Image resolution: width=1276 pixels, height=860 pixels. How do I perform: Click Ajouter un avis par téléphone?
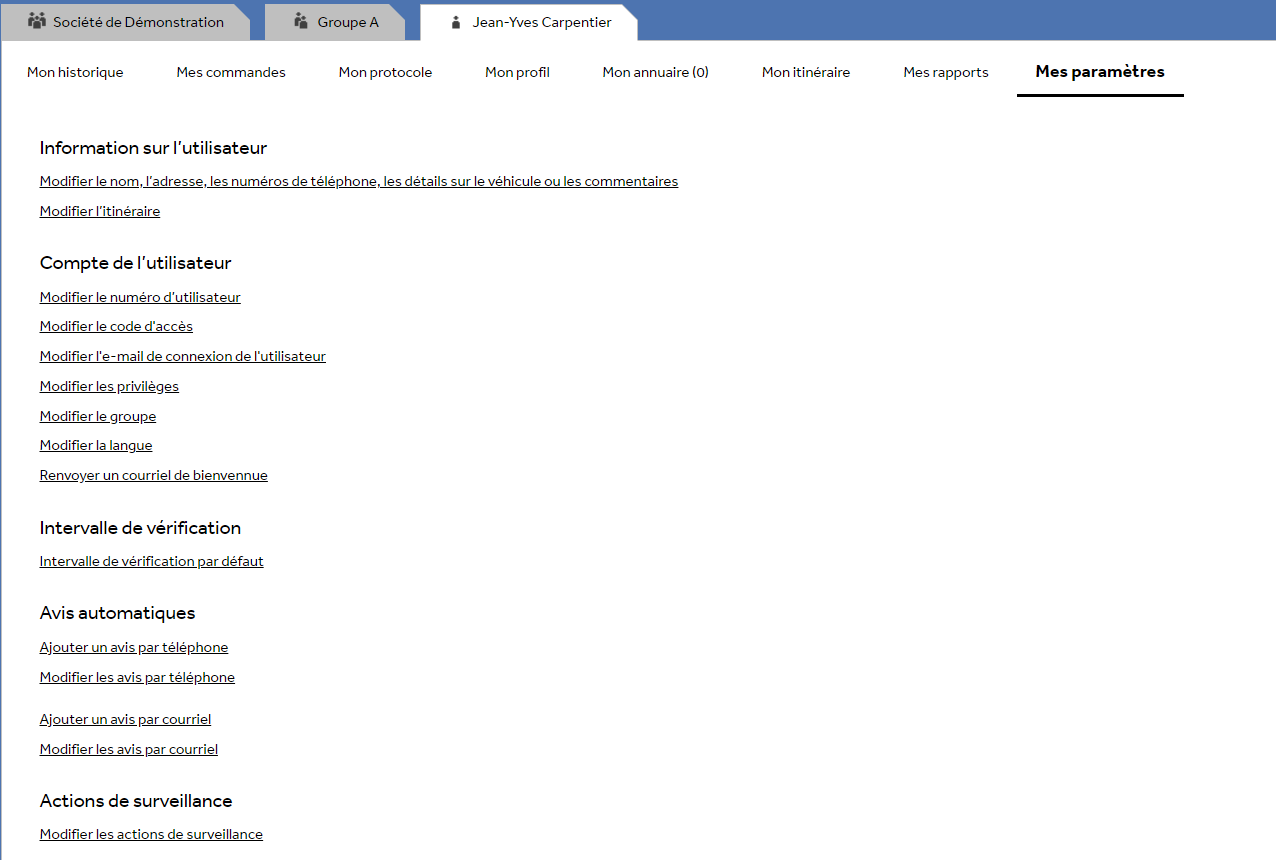(x=133, y=647)
